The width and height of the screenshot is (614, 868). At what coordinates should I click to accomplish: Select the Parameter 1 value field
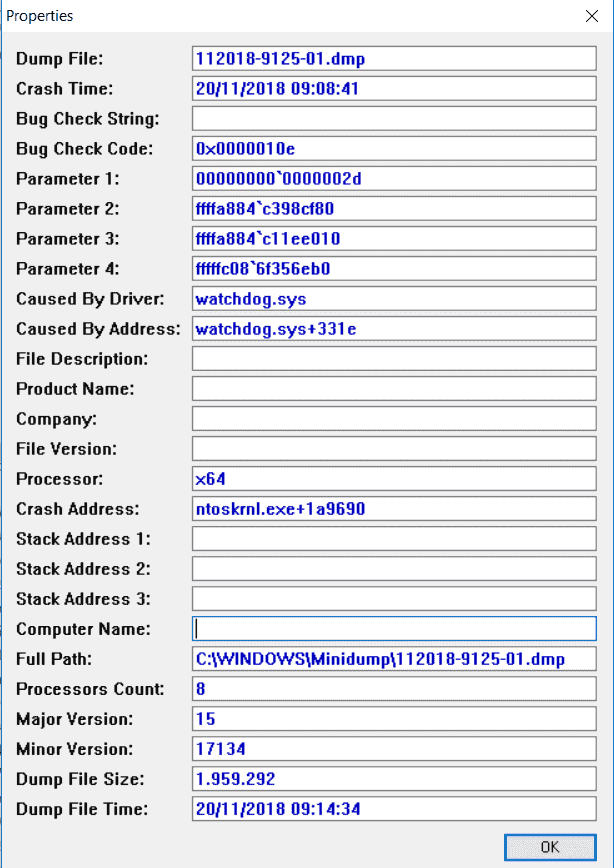[x=394, y=178]
